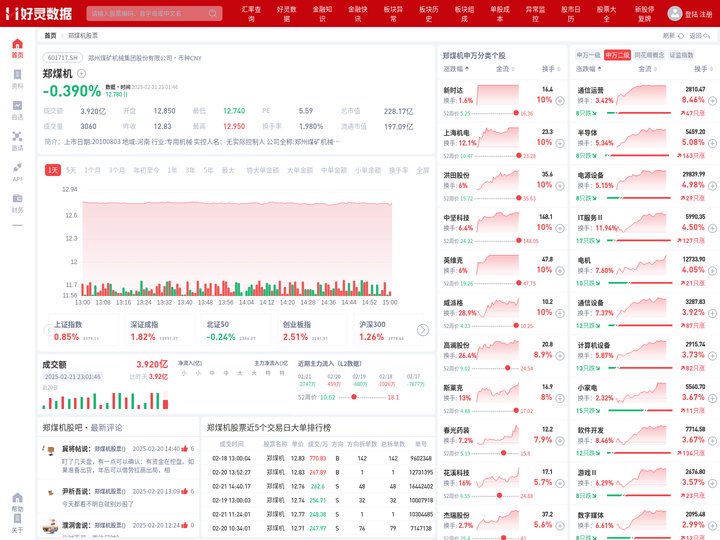The width and height of the screenshot is (720, 540).
Task: Open the API sidebar icon
Action: [x=17, y=172]
